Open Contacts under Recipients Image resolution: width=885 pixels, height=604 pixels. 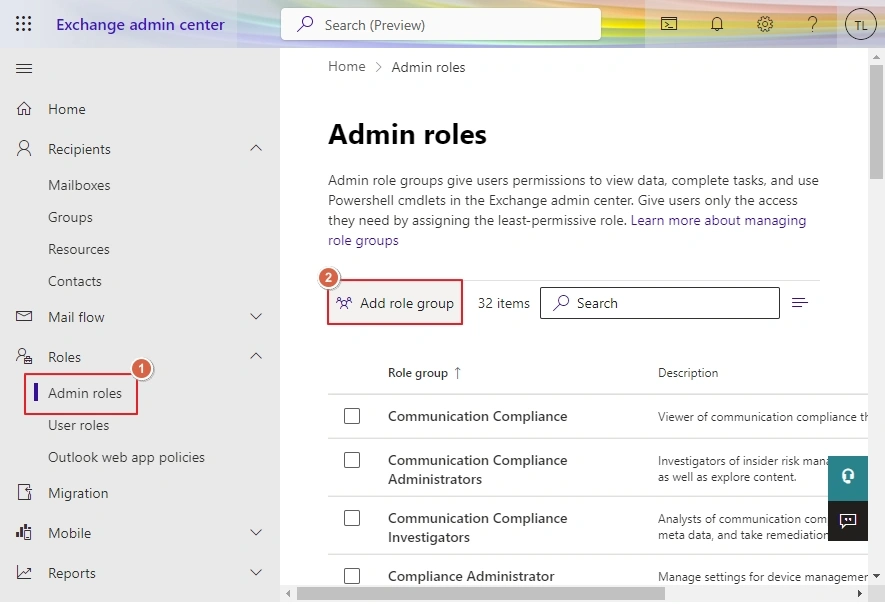(75, 281)
